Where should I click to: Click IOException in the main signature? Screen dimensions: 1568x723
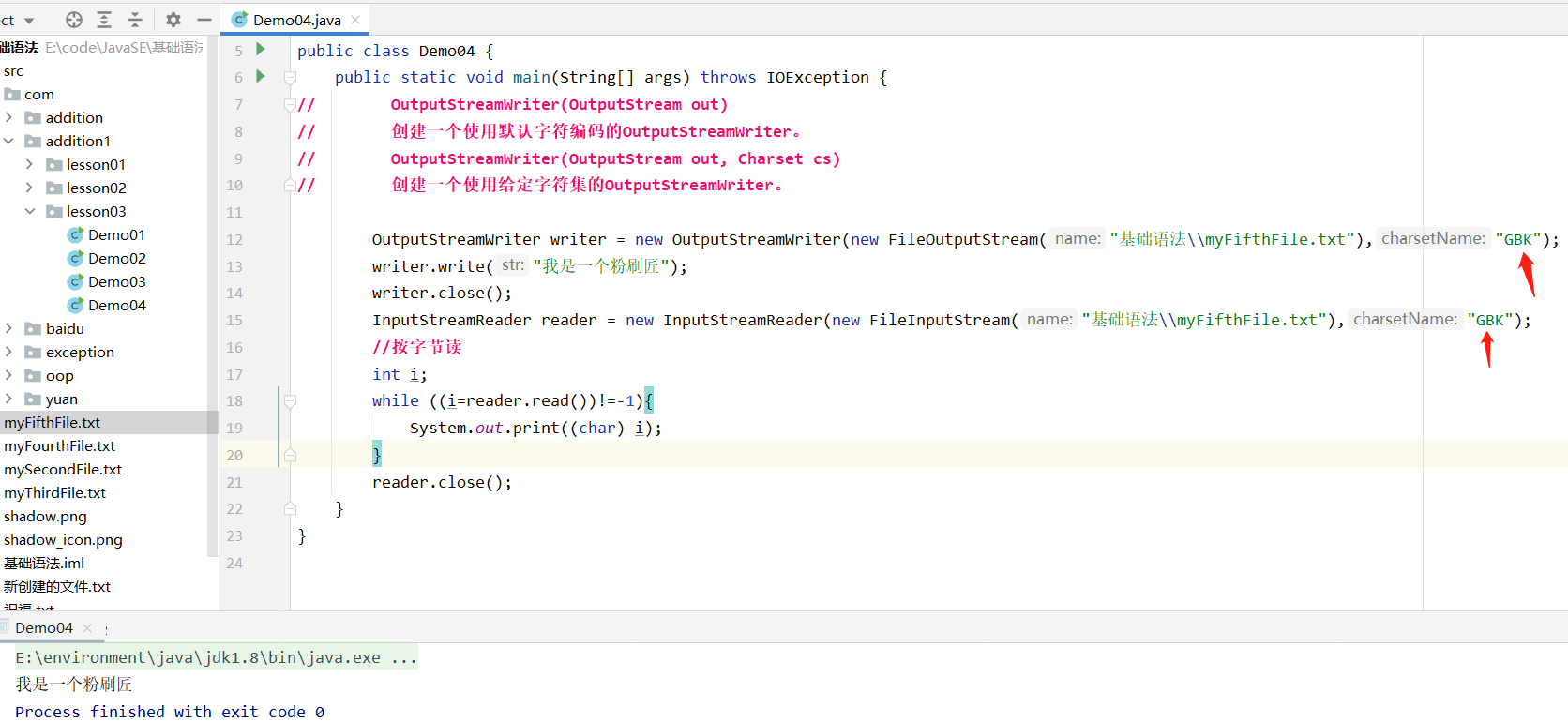click(x=817, y=77)
